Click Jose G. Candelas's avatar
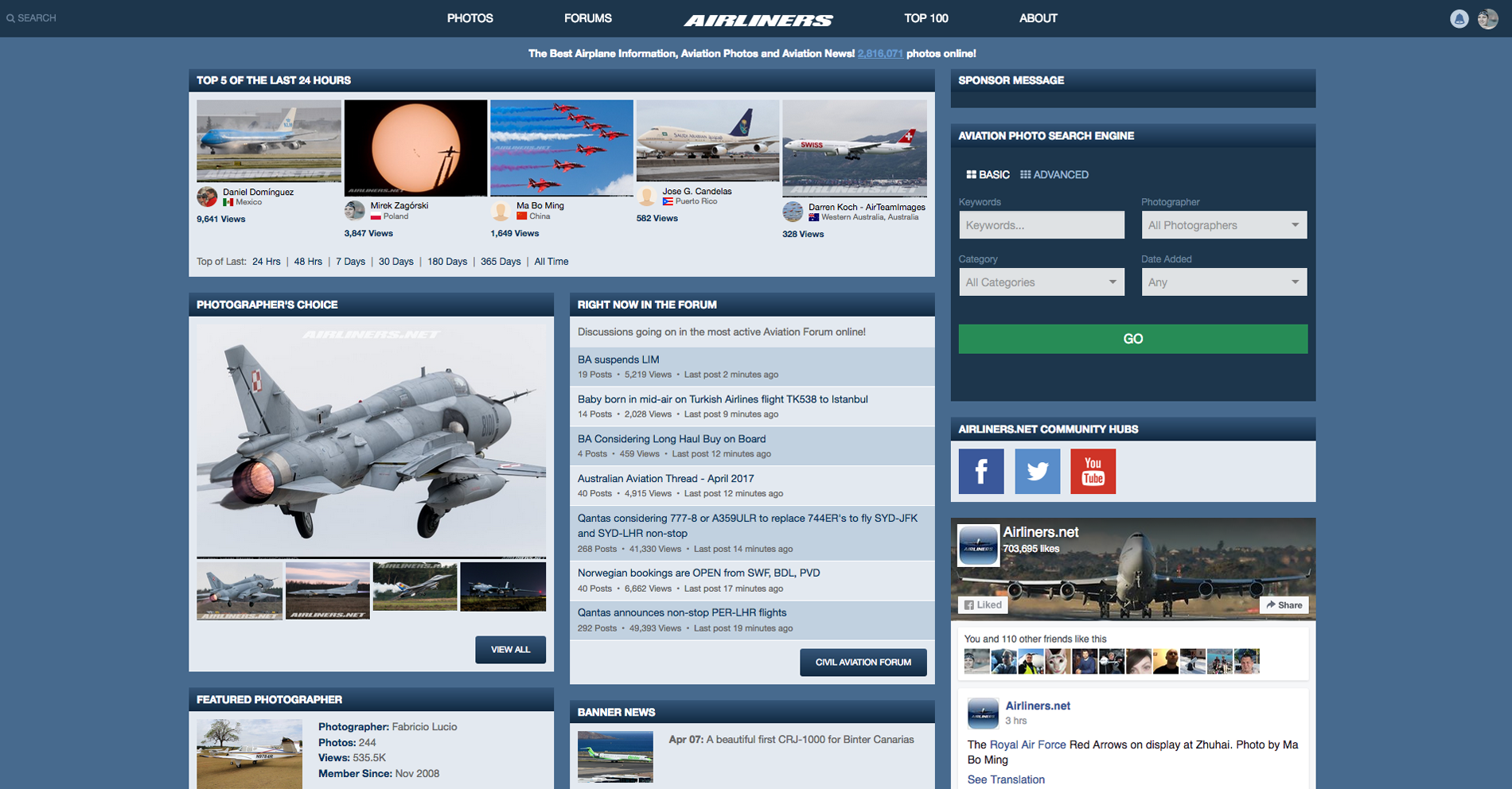The image size is (1512, 789). 647,196
